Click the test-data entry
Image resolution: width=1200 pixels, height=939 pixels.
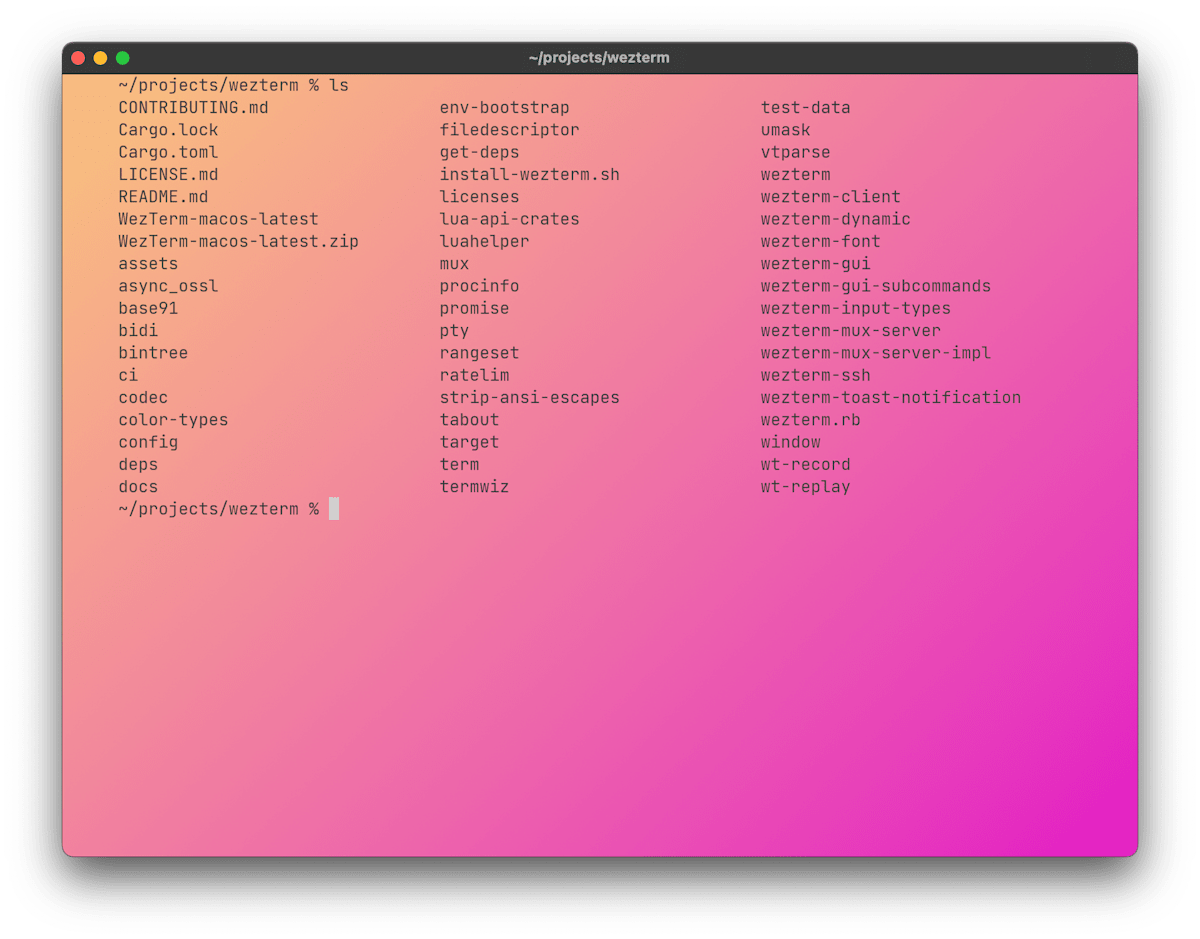pyautogui.click(x=805, y=108)
